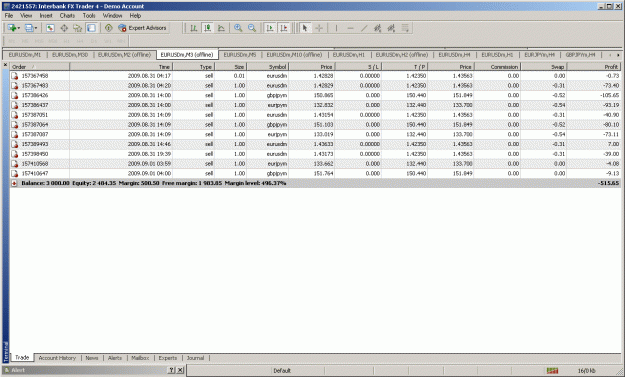Open the Help menu
Viewport: 625px width, 377px height.
[x=135, y=16]
